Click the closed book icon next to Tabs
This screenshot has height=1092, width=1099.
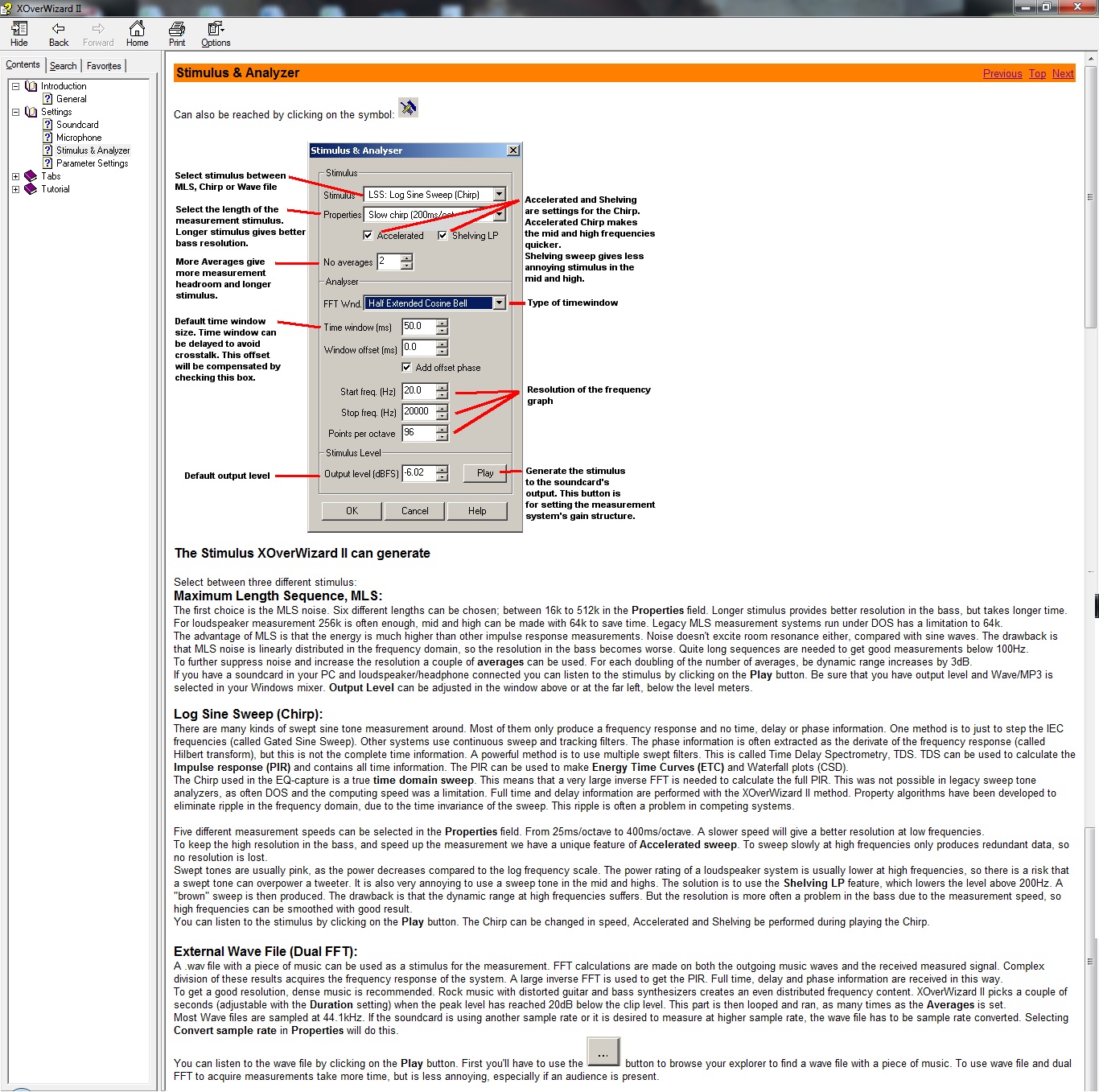click(31, 176)
